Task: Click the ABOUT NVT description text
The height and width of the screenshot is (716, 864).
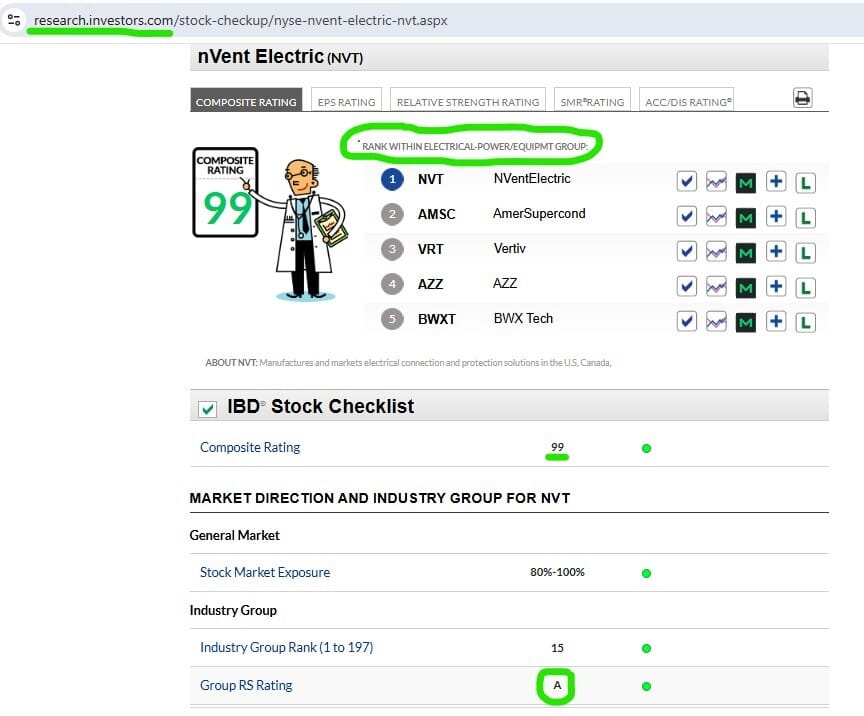Action: click(408, 363)
